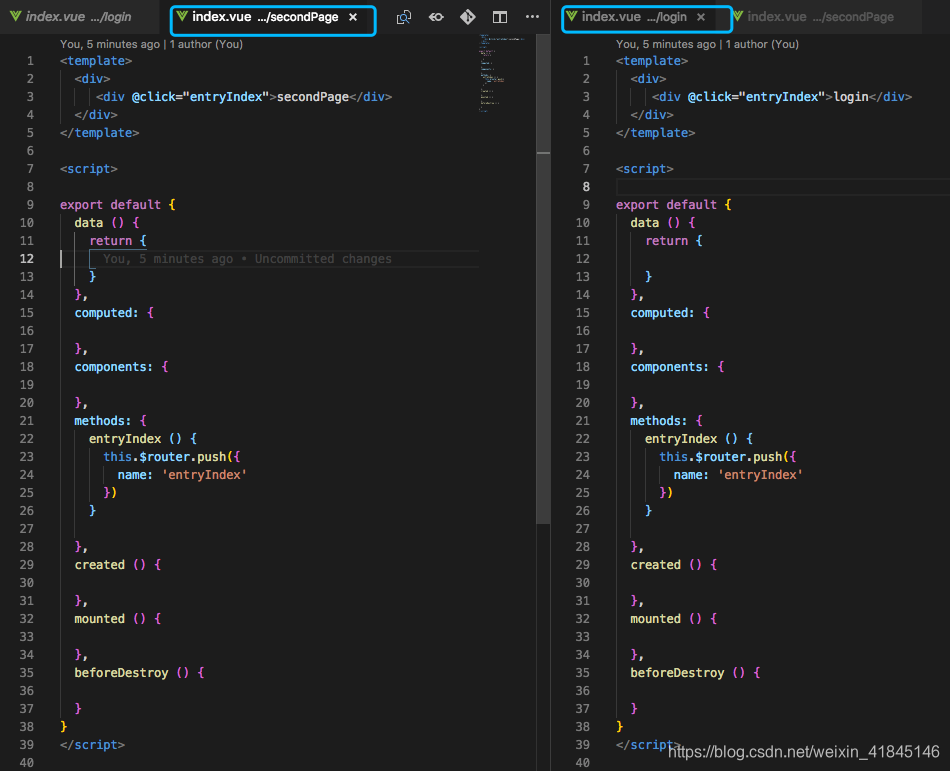Close the secondPage index.vue tab
Viewport: 950px width, 771px height.
tap(353, 17)
